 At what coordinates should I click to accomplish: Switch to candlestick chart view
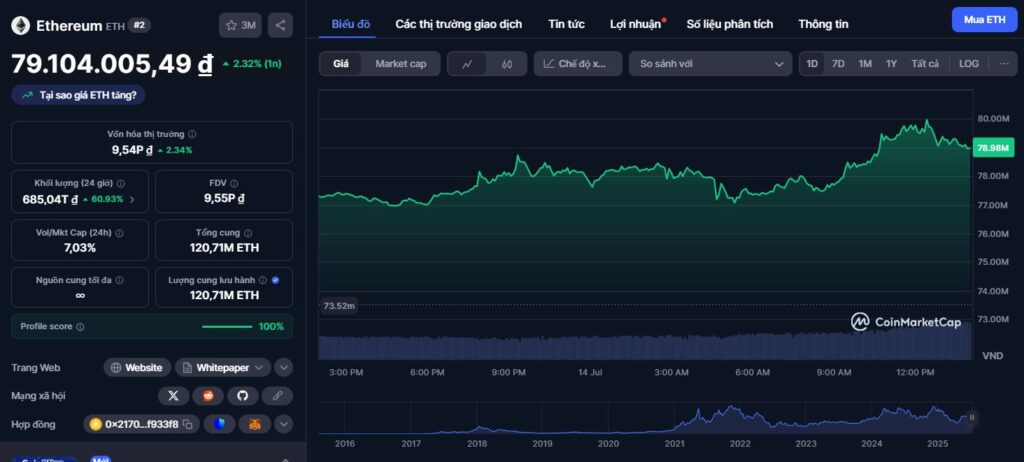(x=507, y=64)
